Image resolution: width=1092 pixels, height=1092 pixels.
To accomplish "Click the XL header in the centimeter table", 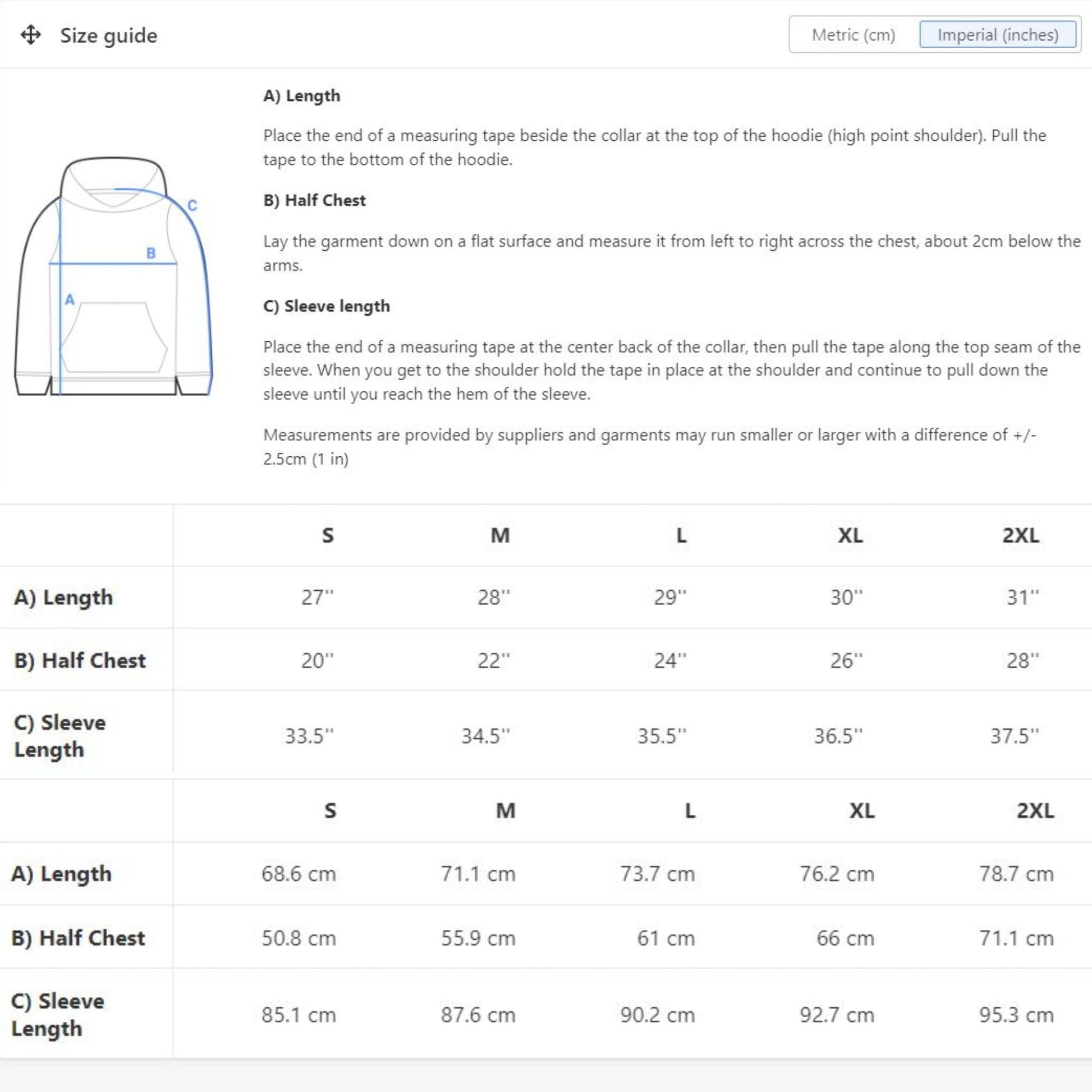I will click(x=861, y=810).
